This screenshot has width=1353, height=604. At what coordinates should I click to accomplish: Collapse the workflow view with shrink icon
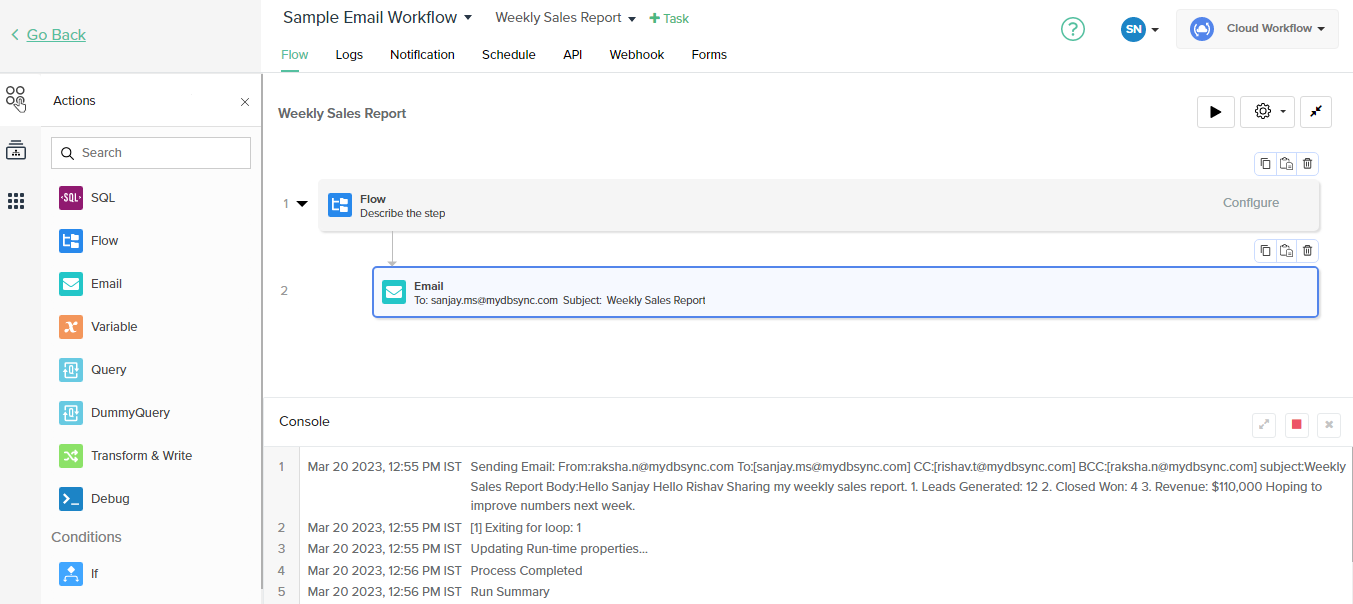coord(1315,112)
